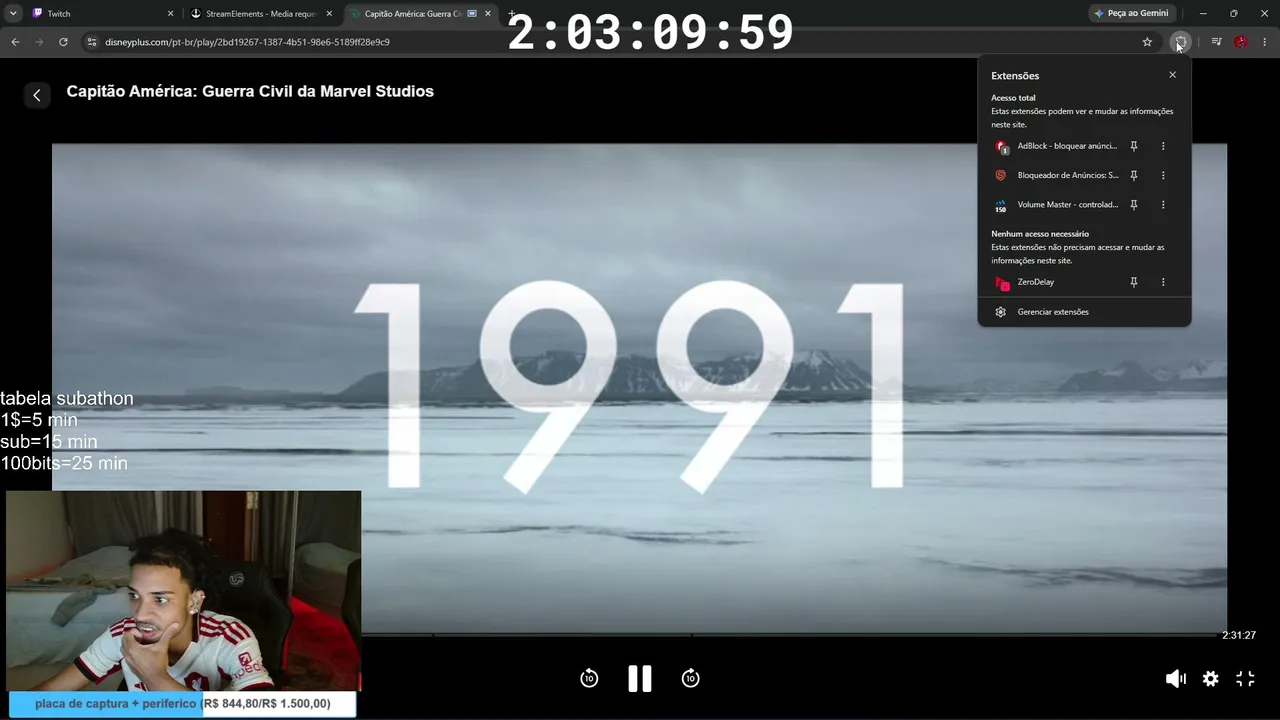Open the Disney+ player settings gear
The width and height of the screenshot is (1280, 720).
[x=1210, y=679]
